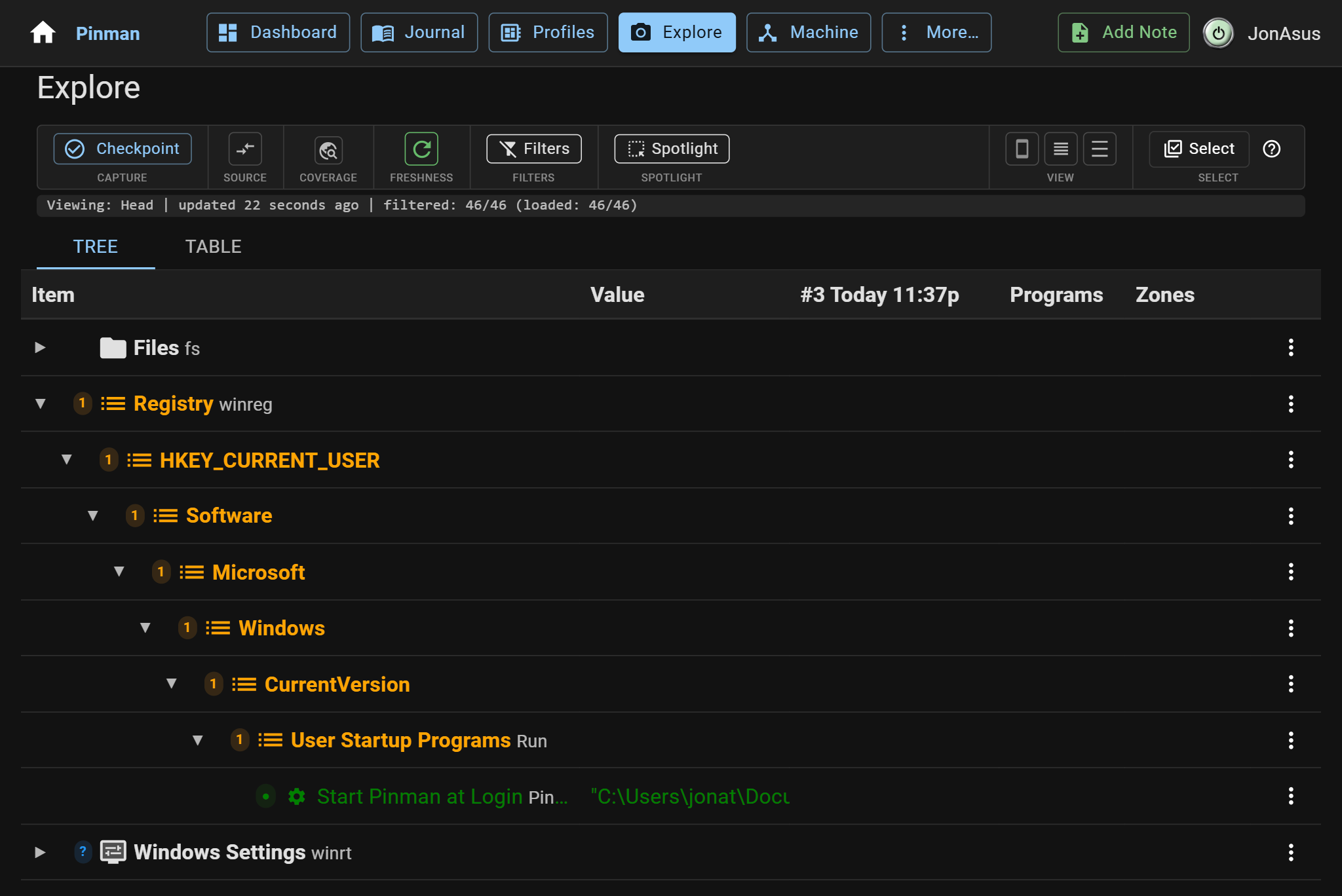Click the #3 Today 11:37p column header
Screen dimensions: 1342x896
point(879,295)
